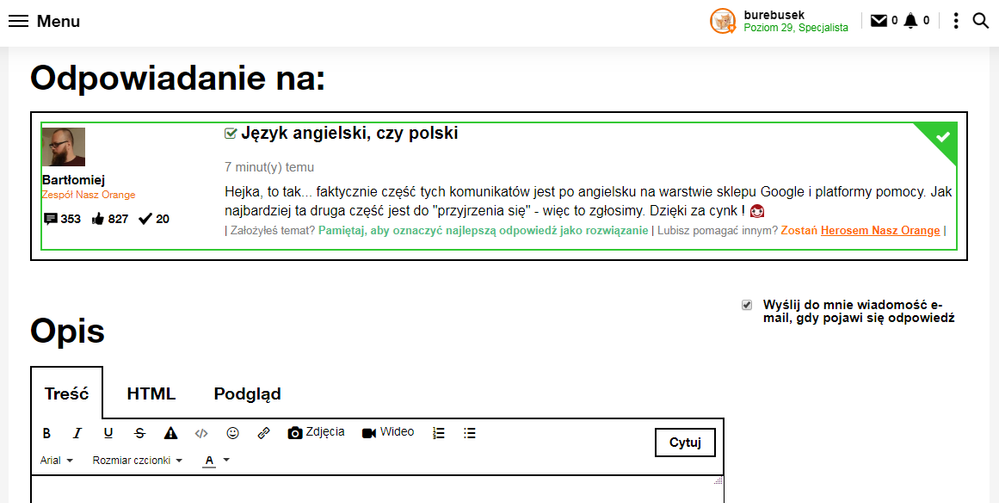
Task: Click the comments count icon showing 353
Action: point(50,219)
